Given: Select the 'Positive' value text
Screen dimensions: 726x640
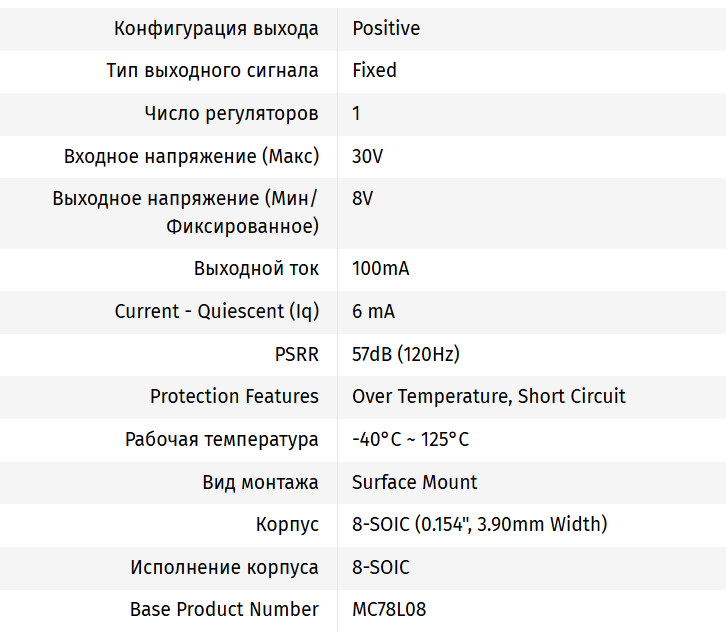Looking at the screenshot, I should pyautogui.click(x=386, y=28).
